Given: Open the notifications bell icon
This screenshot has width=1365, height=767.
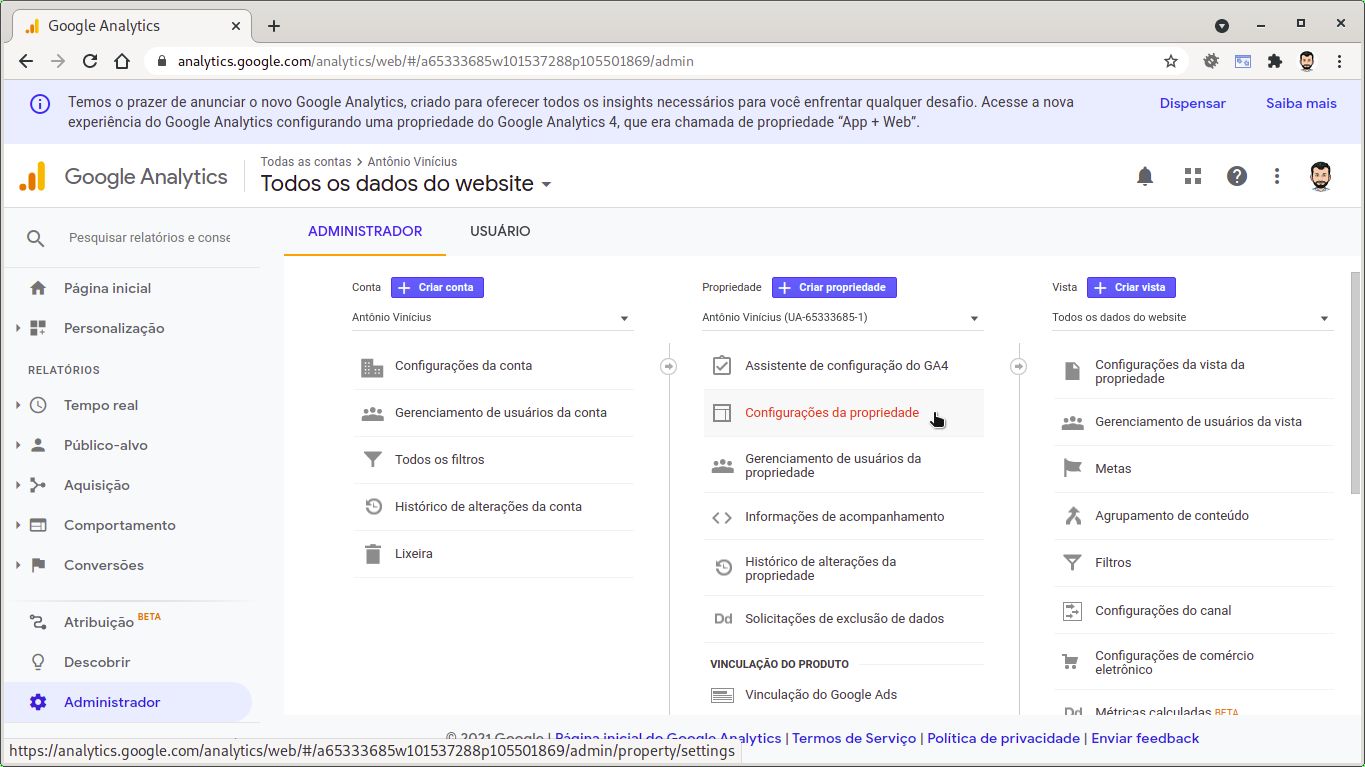Looking at the screenshot, I should point(1145,177).
